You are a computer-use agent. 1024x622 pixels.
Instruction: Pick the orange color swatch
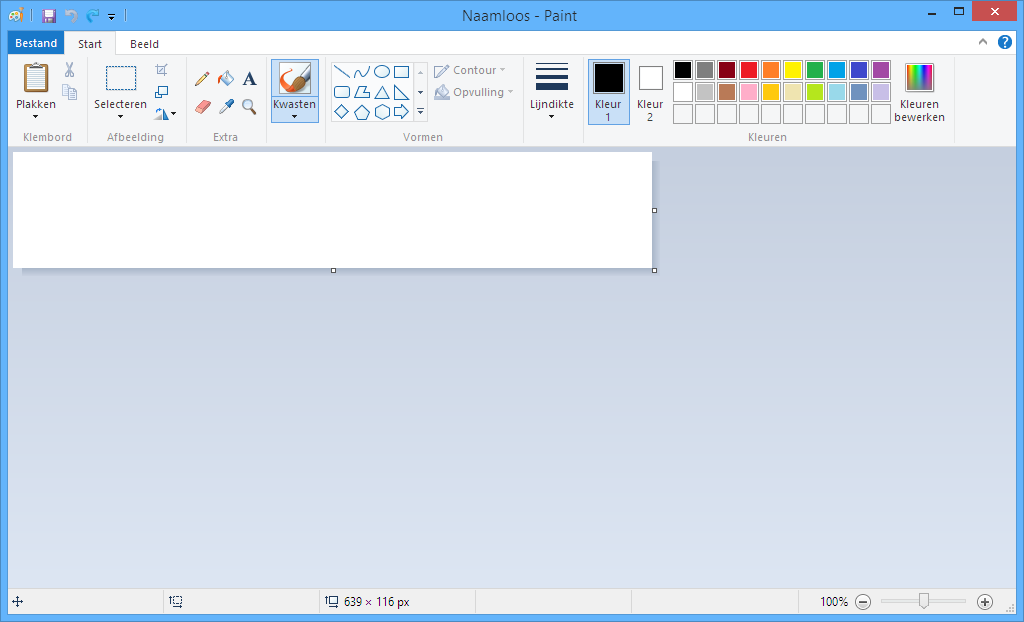[771, 70]
